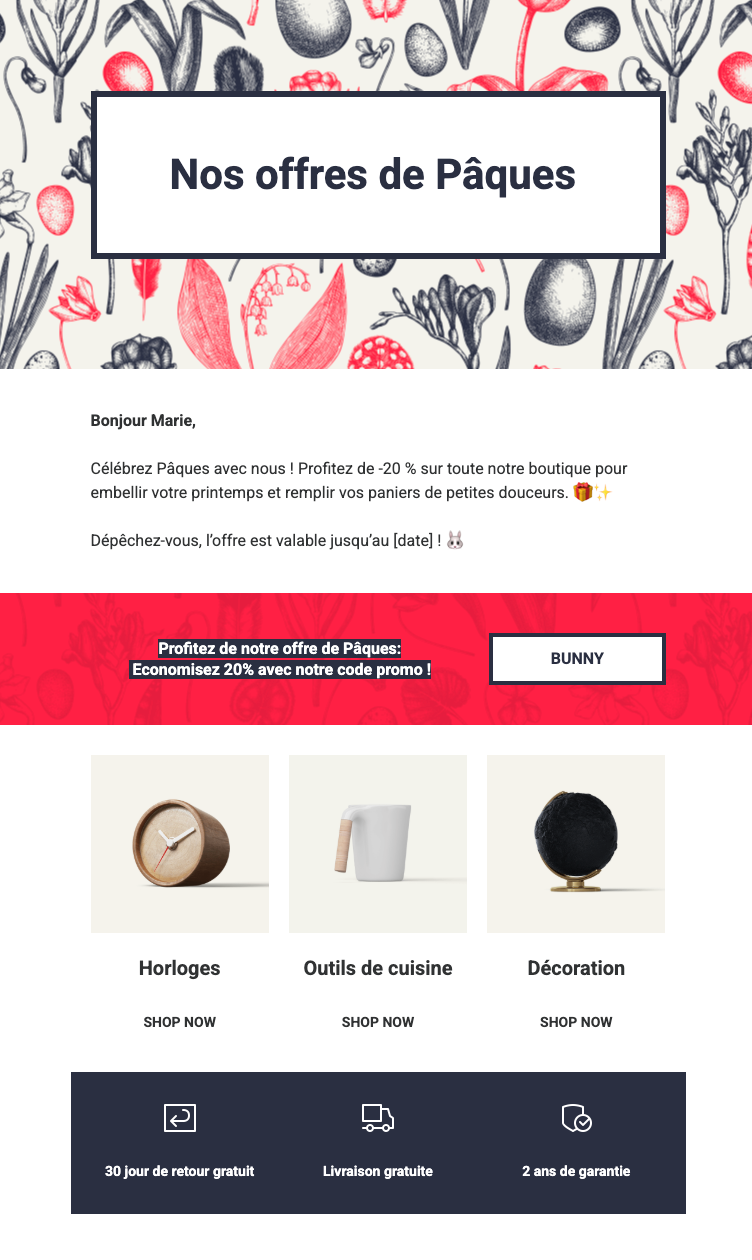Click the Nos offres de Pâques heading
The height and width of the screenshot is (1260, 752).
[373, 175]
